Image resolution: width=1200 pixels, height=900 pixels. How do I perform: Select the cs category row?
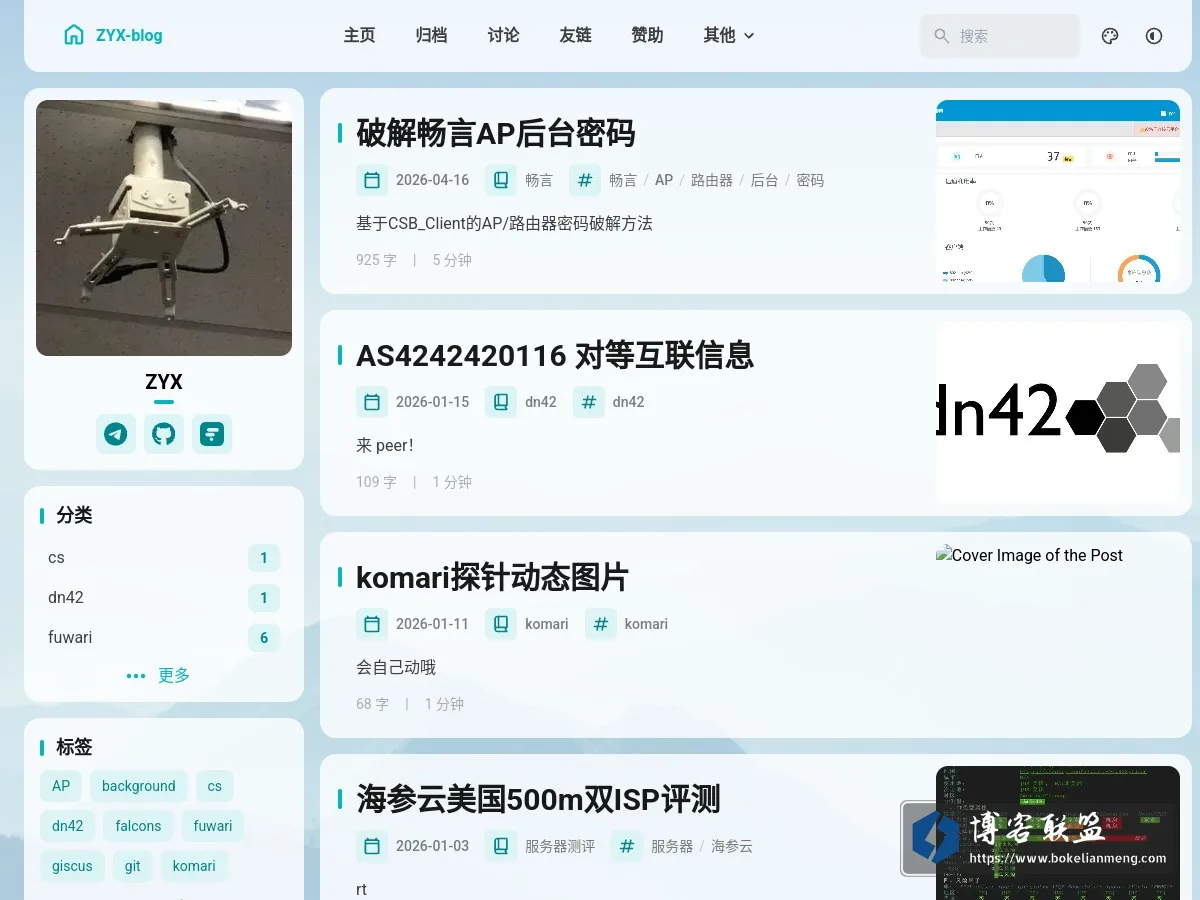(164, 558)
